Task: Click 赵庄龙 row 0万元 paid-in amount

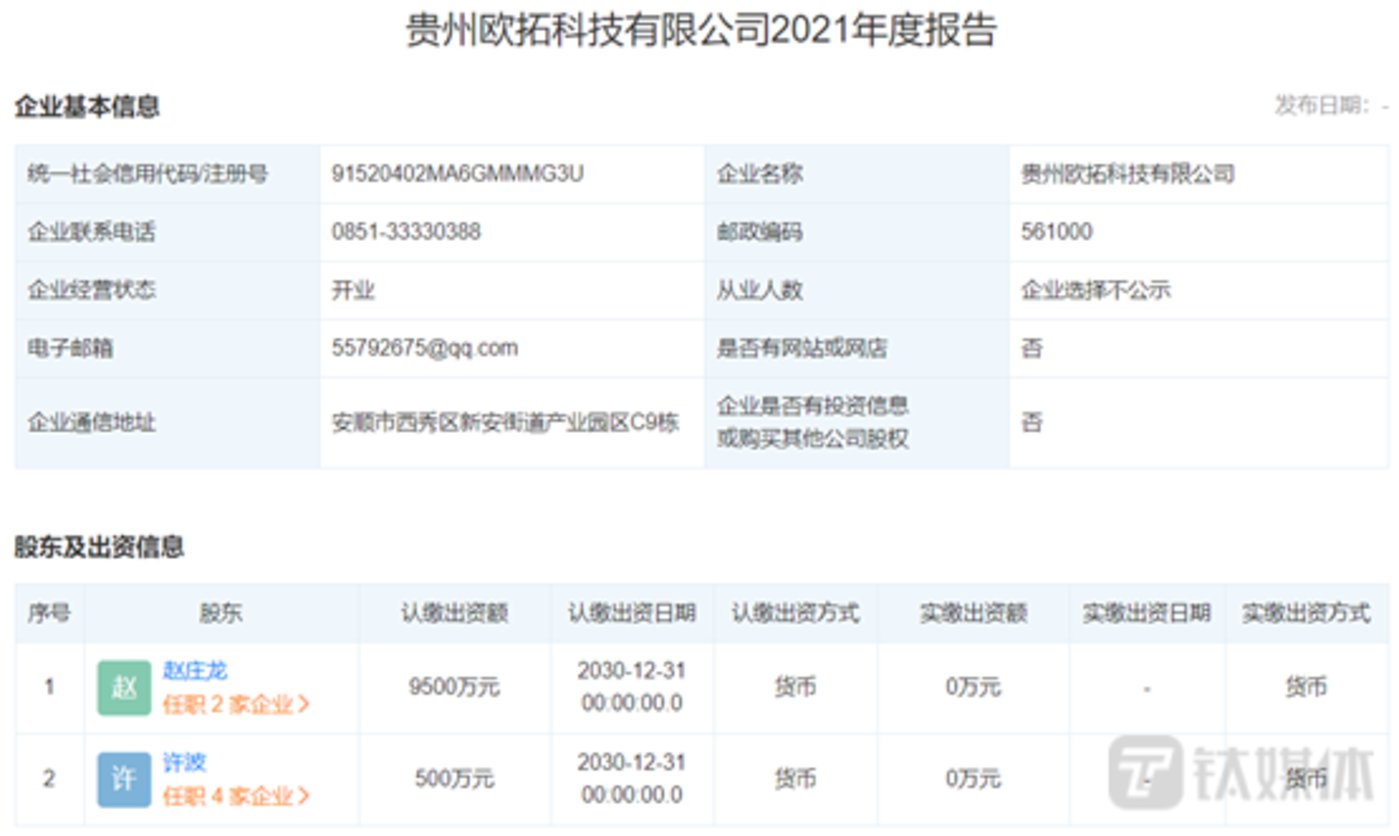Action: click(973, 687)
